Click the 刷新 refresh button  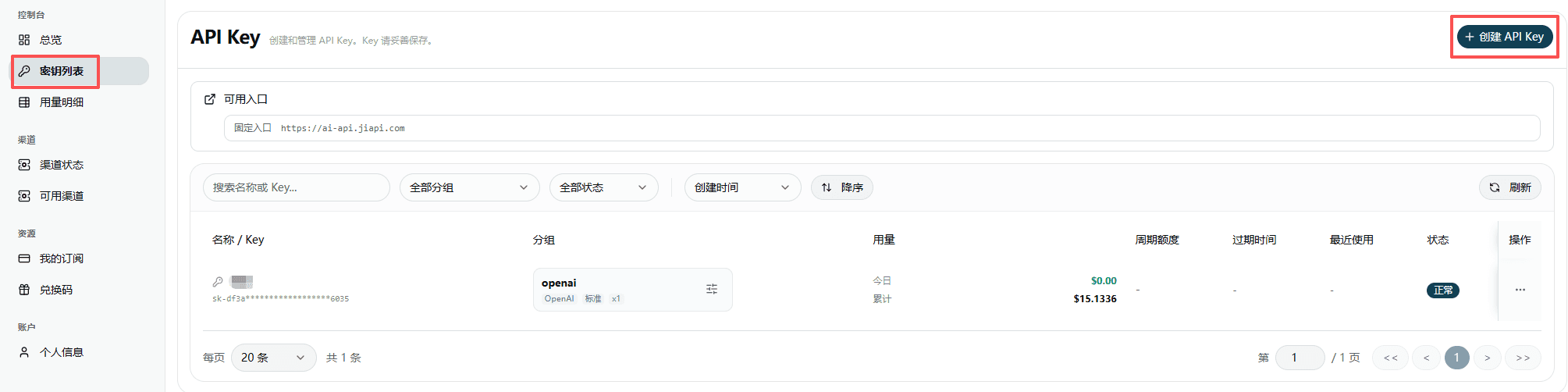1510,187
